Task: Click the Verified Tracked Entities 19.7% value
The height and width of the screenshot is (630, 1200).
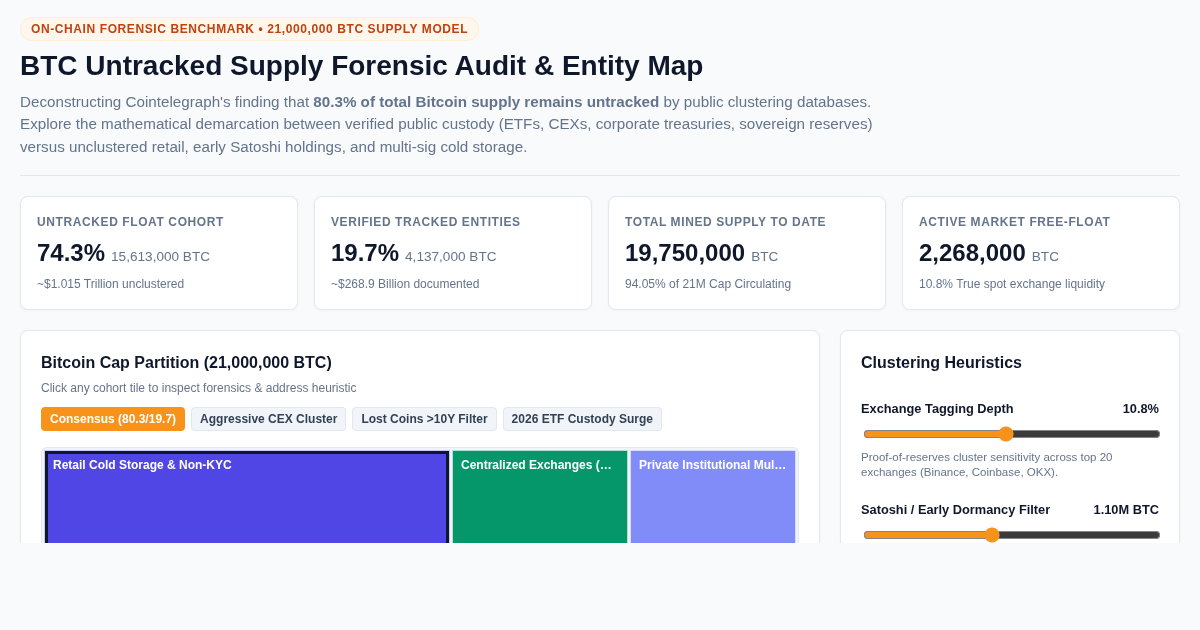Action: (x=365, y=253)
